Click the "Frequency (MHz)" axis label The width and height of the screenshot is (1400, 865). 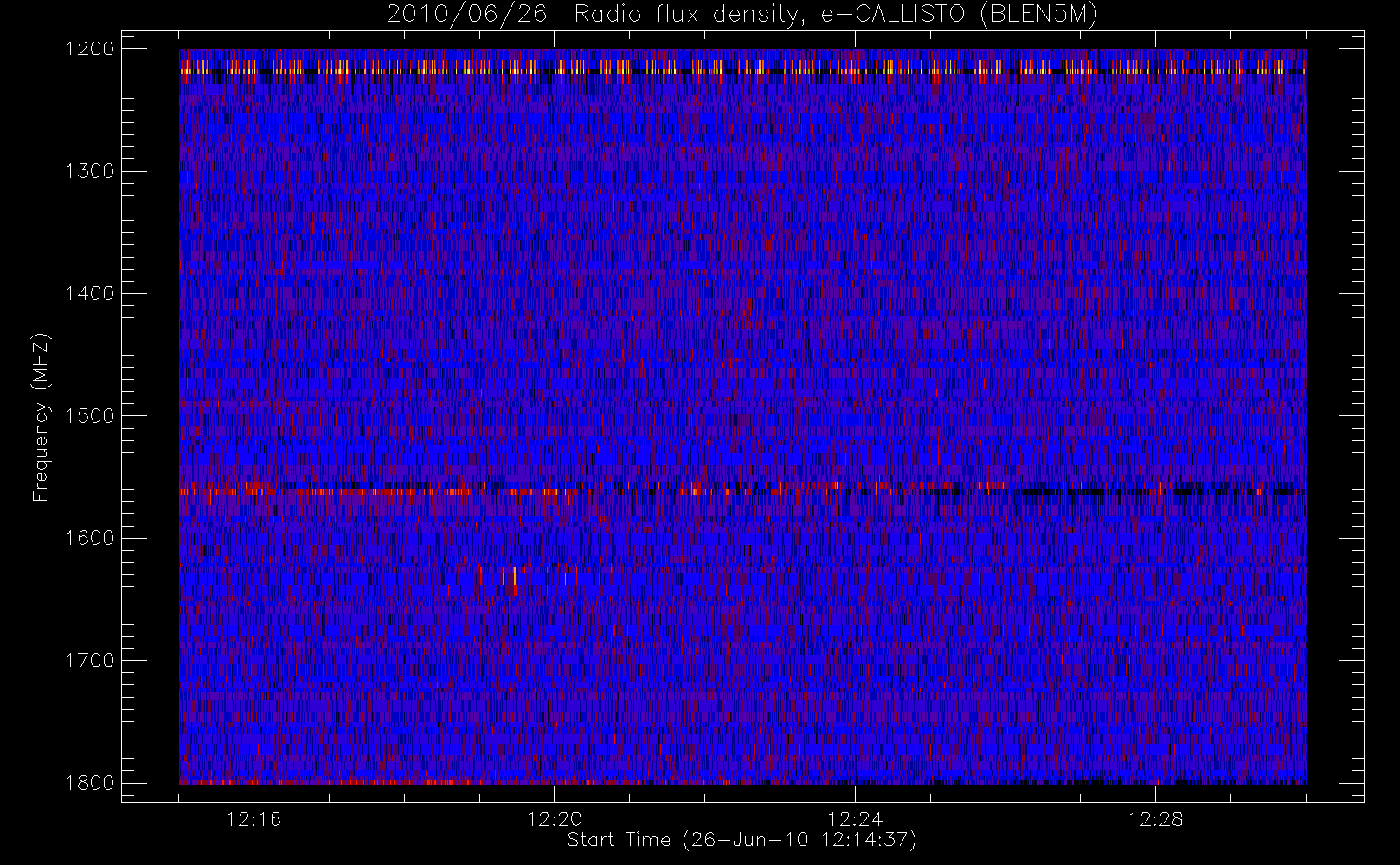coord(41,416)
